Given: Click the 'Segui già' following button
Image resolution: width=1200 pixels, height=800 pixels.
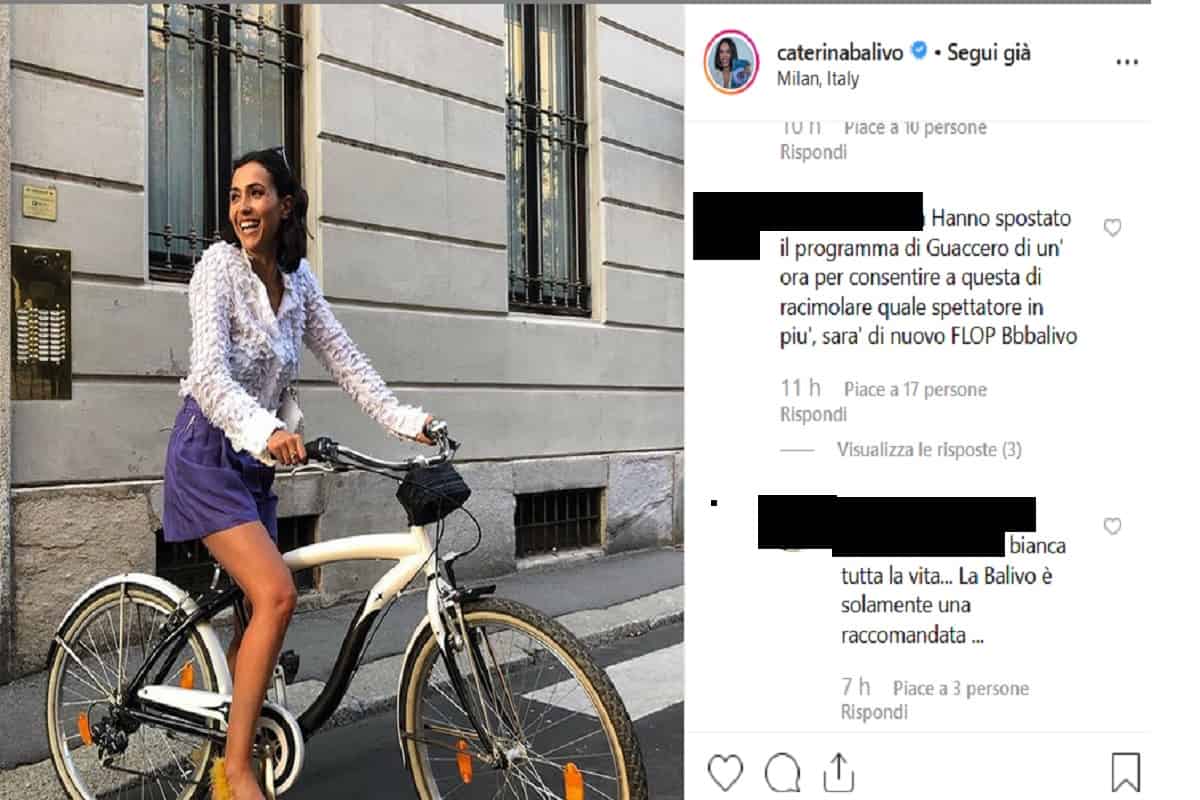Looking at the screenshot, I should [x=989, y=52].
